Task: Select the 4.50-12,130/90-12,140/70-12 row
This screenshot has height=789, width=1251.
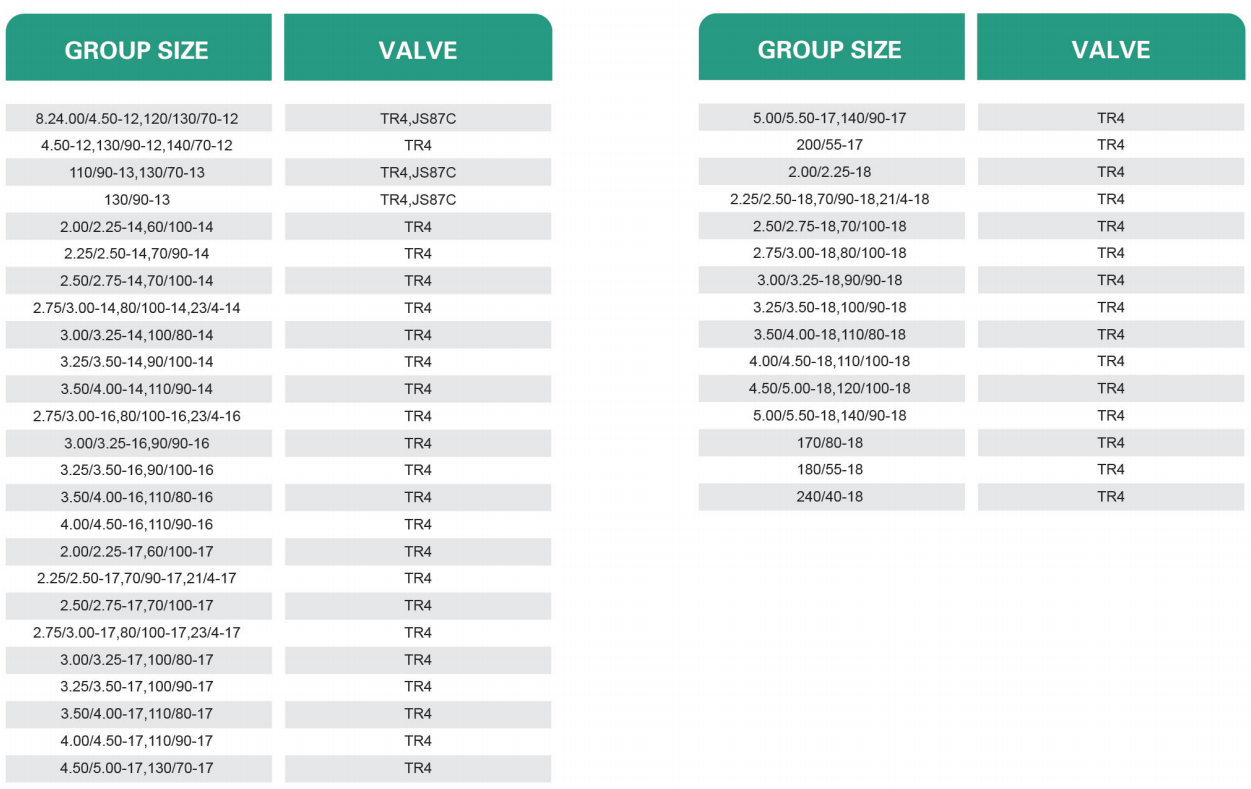Action: pyautogui.click(x=137, y=146)
